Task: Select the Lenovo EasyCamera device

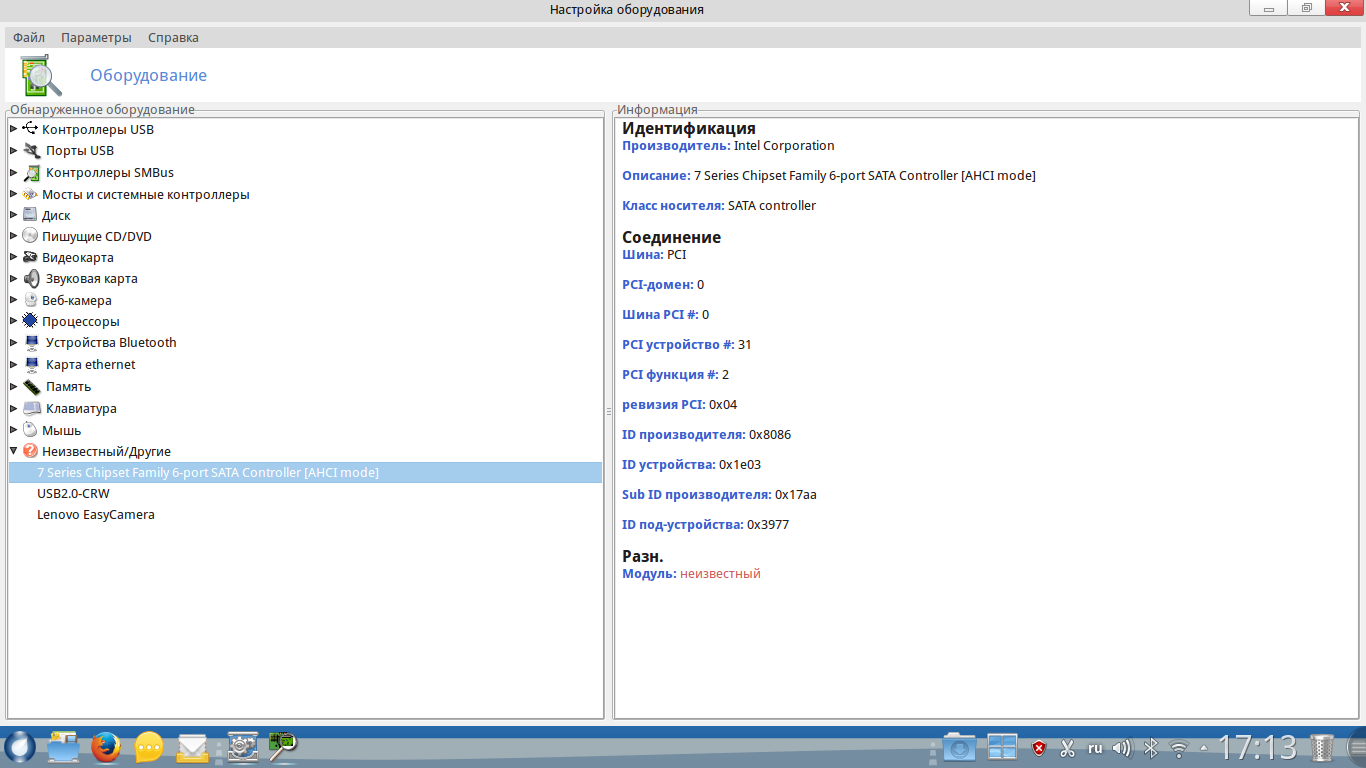Action: 96,515
